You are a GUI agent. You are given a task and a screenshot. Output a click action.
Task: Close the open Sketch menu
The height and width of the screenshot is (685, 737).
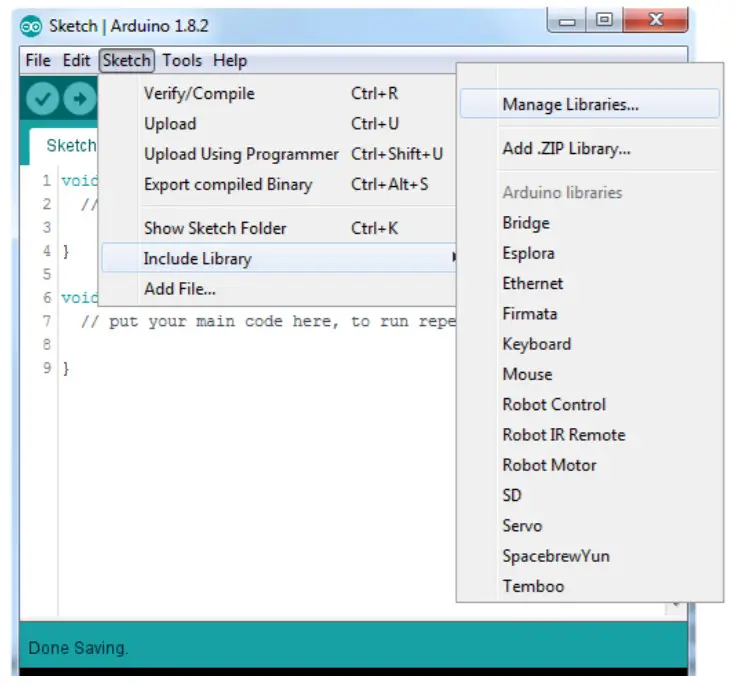pos(126,61)
